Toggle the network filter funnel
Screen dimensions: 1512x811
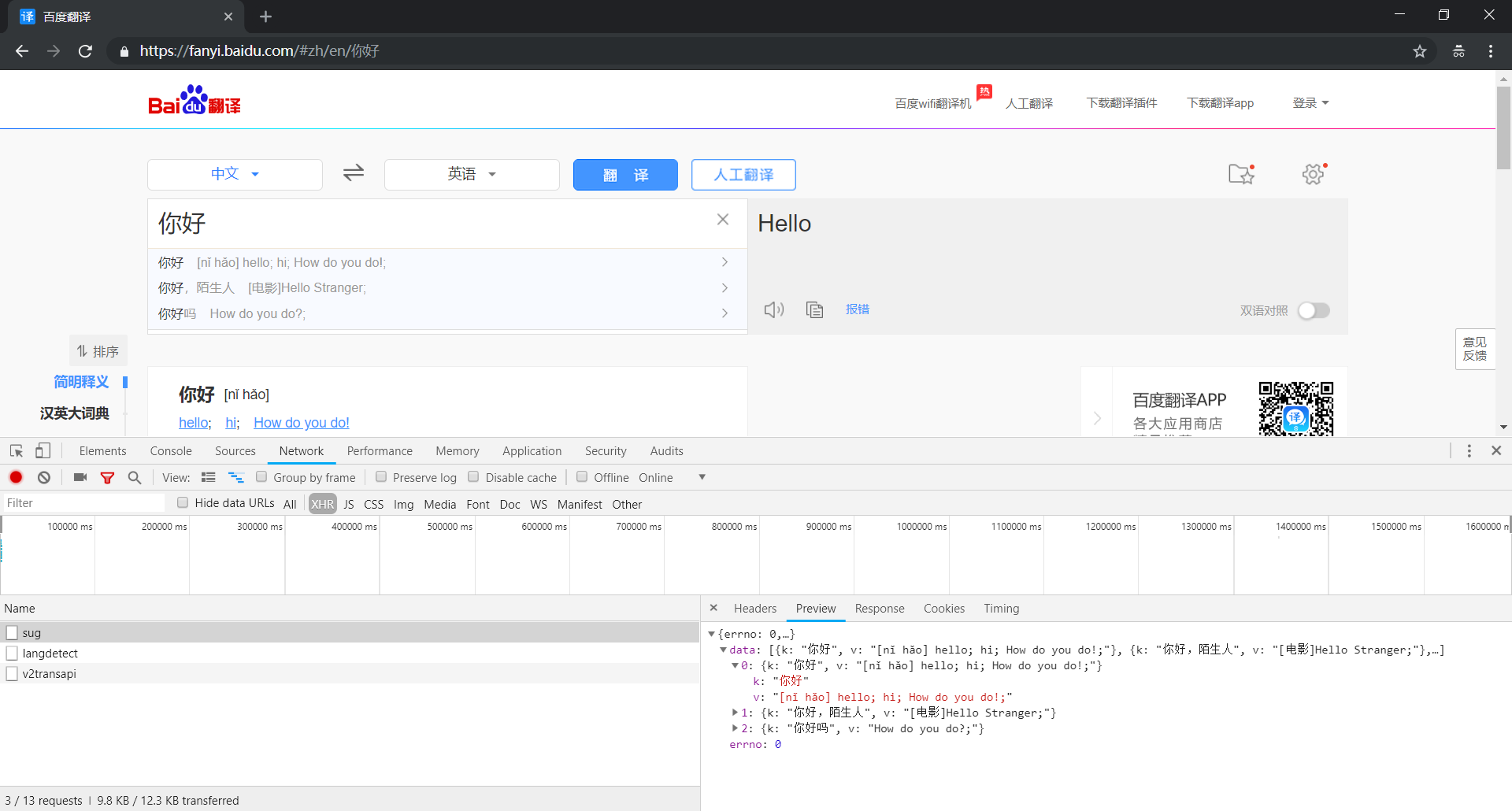click(x=107, y=477)
